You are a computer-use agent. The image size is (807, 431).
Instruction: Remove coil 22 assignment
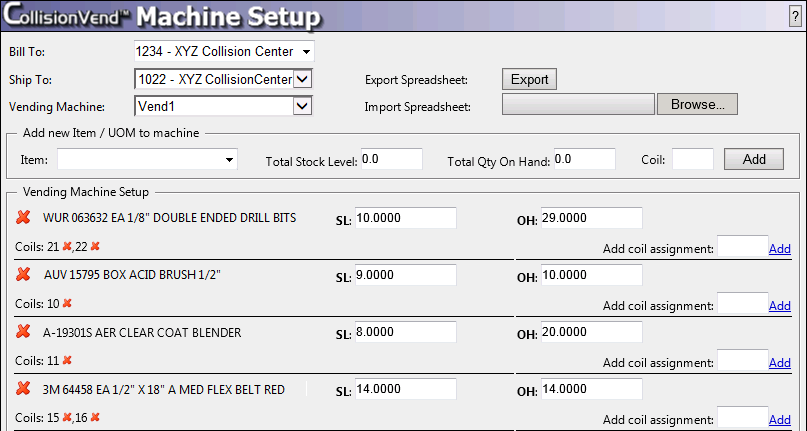click(95, 246)
